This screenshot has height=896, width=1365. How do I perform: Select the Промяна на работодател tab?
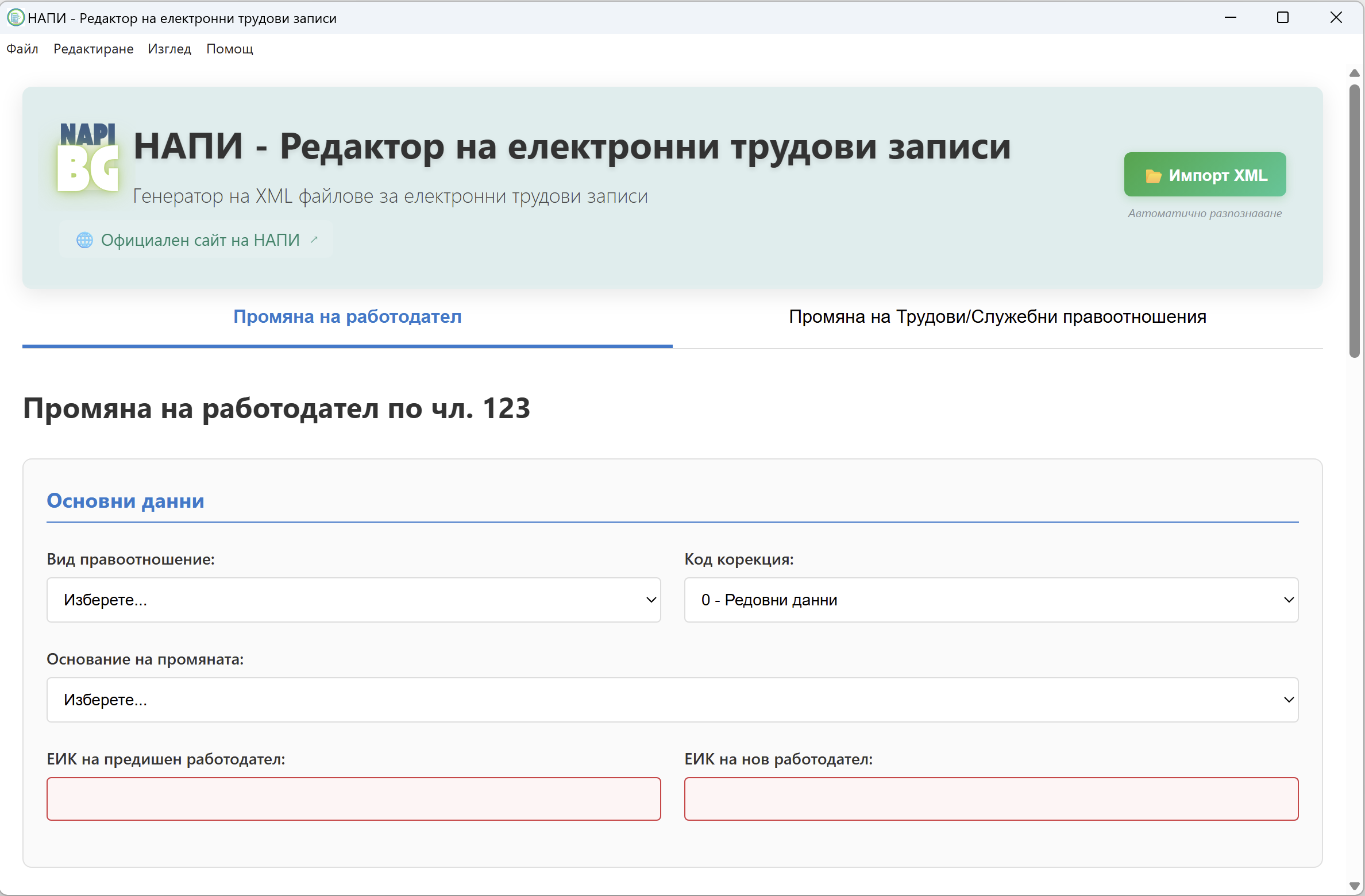point(347,316)
